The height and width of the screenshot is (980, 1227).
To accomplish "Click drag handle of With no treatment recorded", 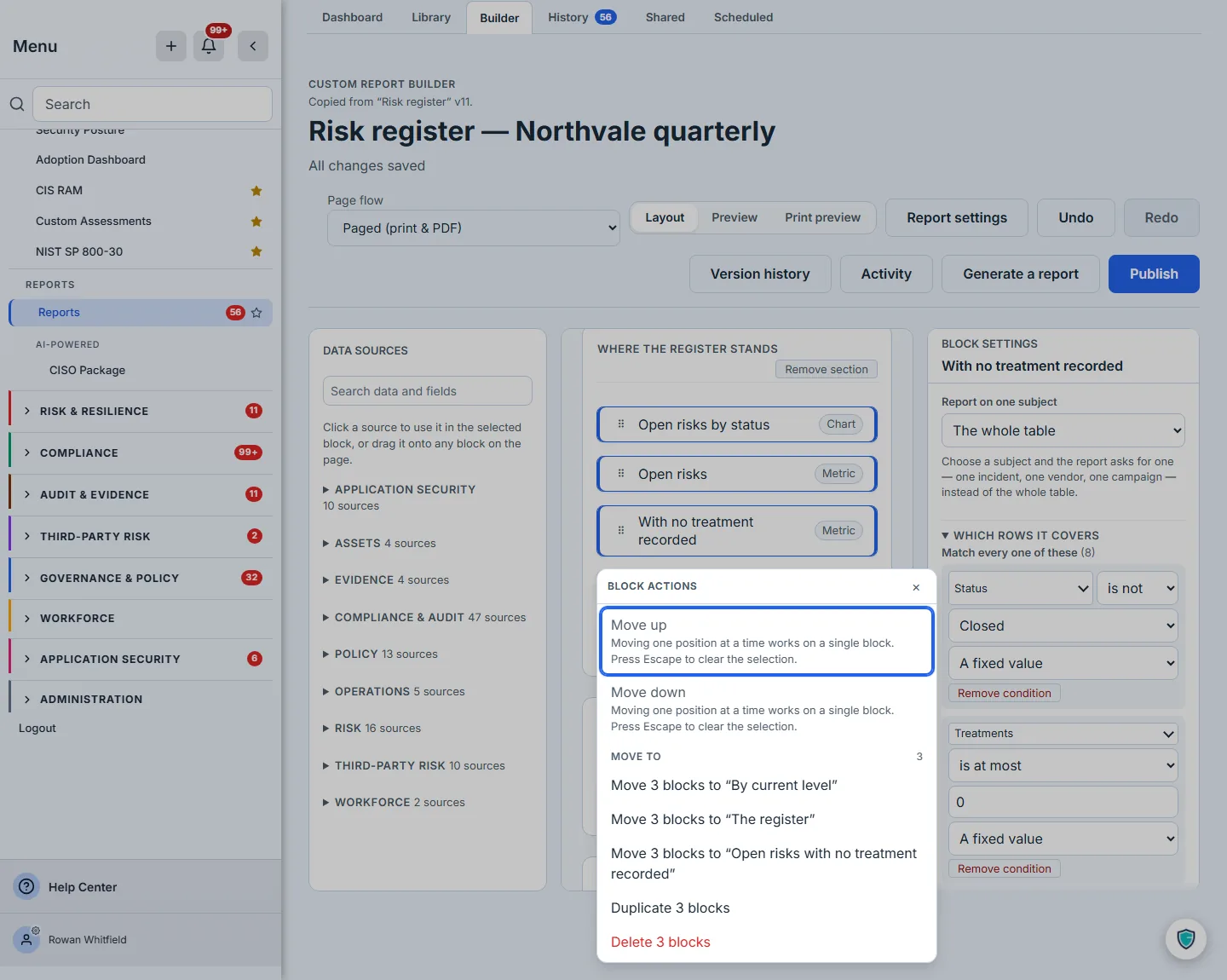I will point(621,530).
